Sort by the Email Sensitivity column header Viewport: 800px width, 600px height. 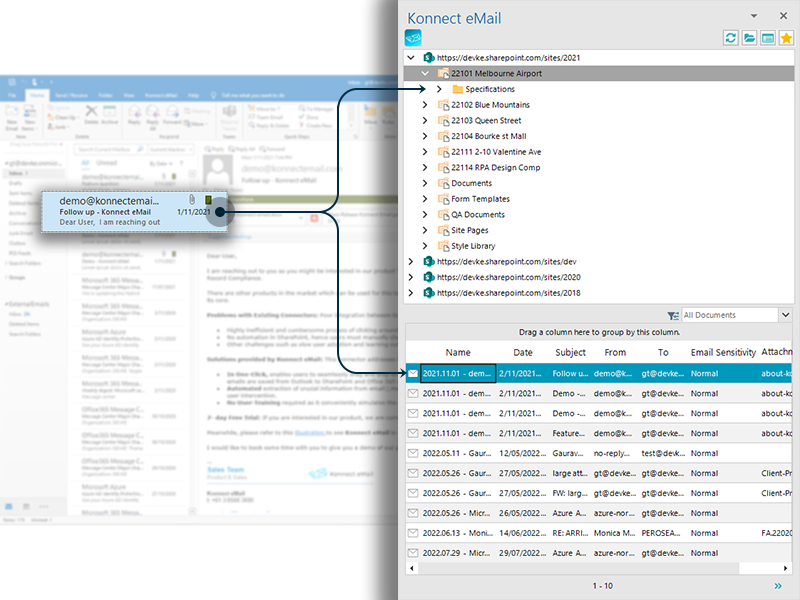723,353
